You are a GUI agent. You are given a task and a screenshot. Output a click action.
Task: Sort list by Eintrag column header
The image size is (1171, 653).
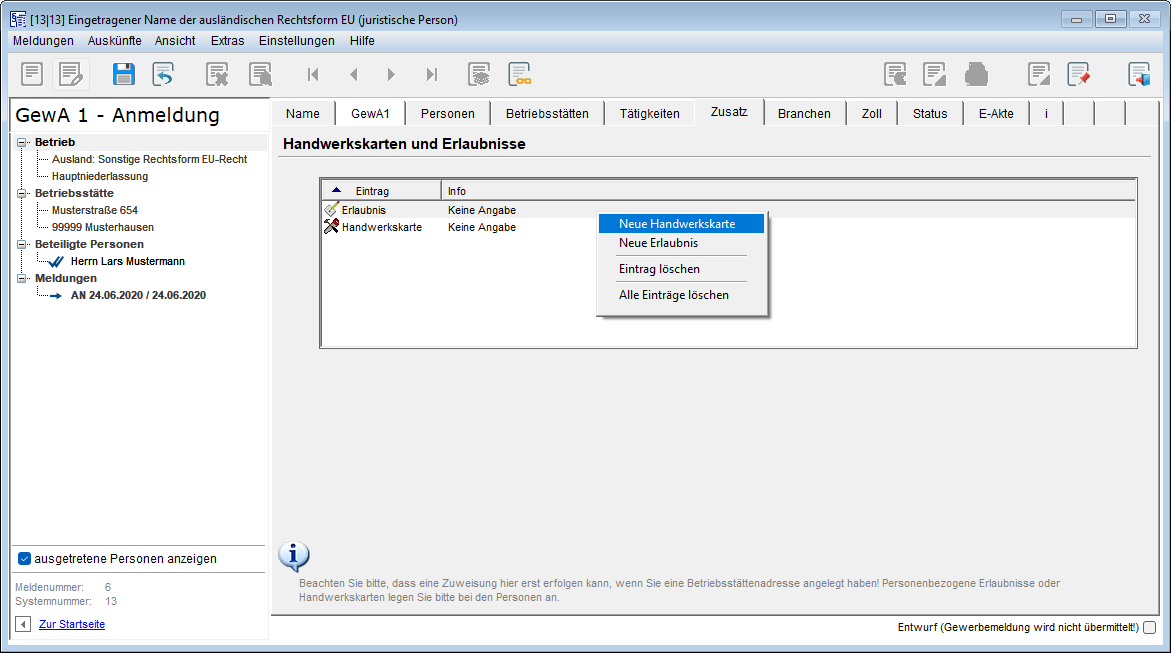tap(372, 191)
